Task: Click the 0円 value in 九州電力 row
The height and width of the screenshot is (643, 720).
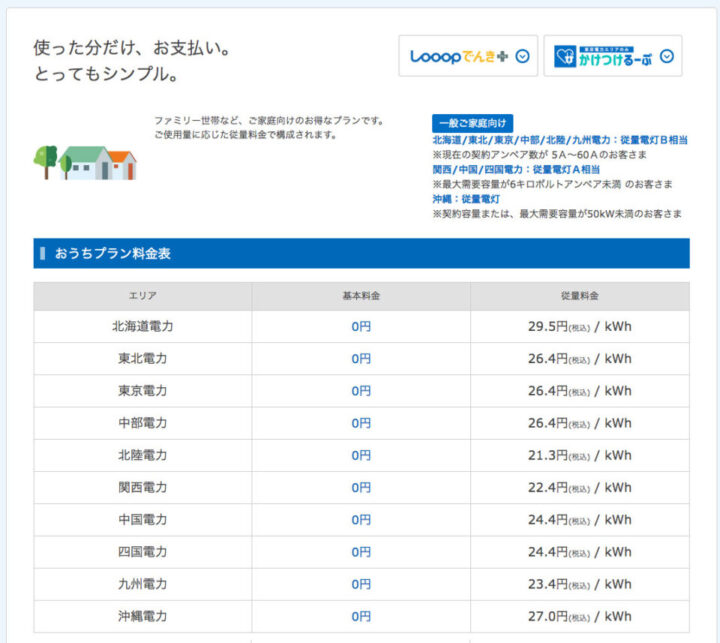Action: pos(361,584)
